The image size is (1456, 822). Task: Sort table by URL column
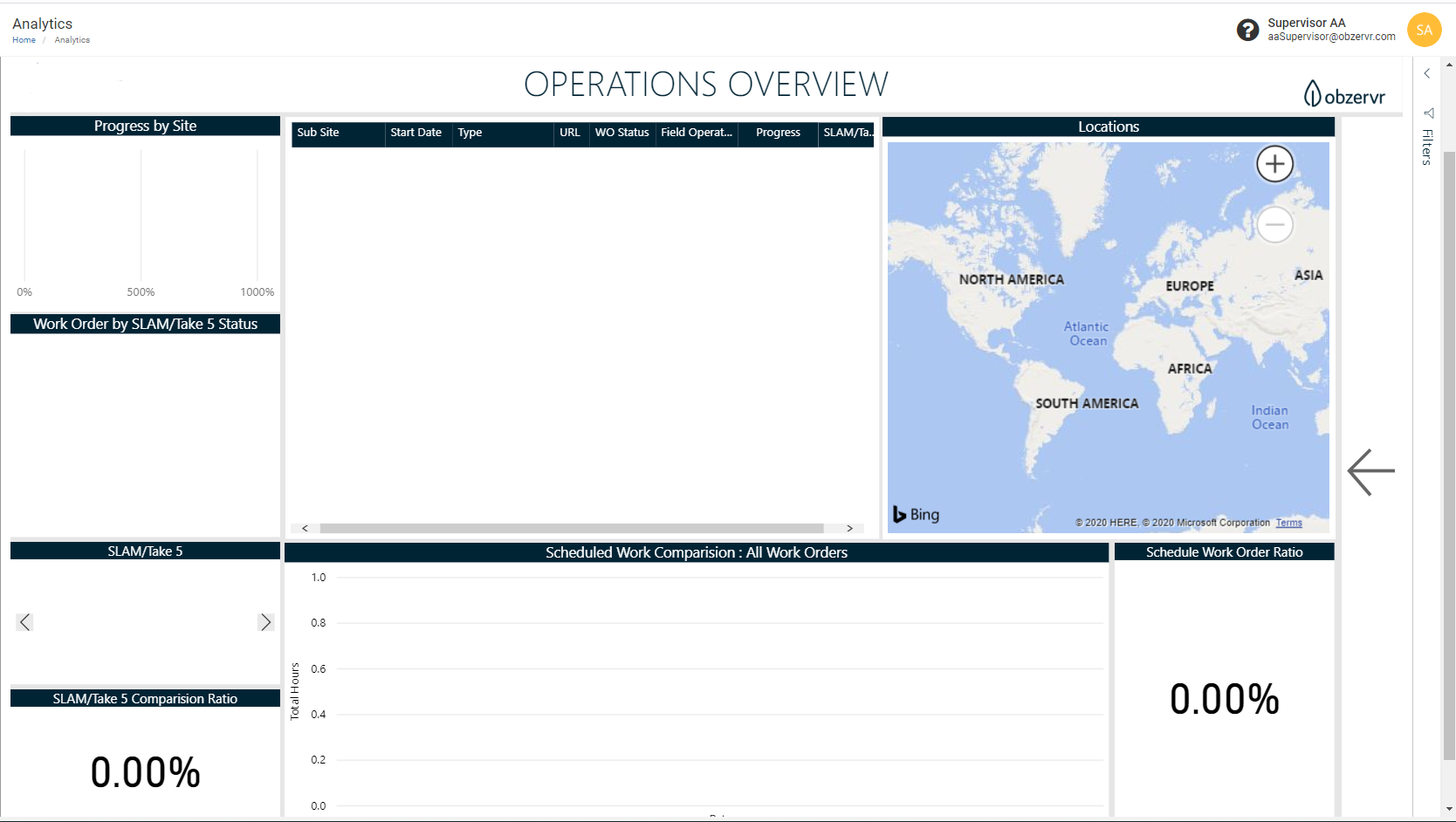tap(571, 133)
